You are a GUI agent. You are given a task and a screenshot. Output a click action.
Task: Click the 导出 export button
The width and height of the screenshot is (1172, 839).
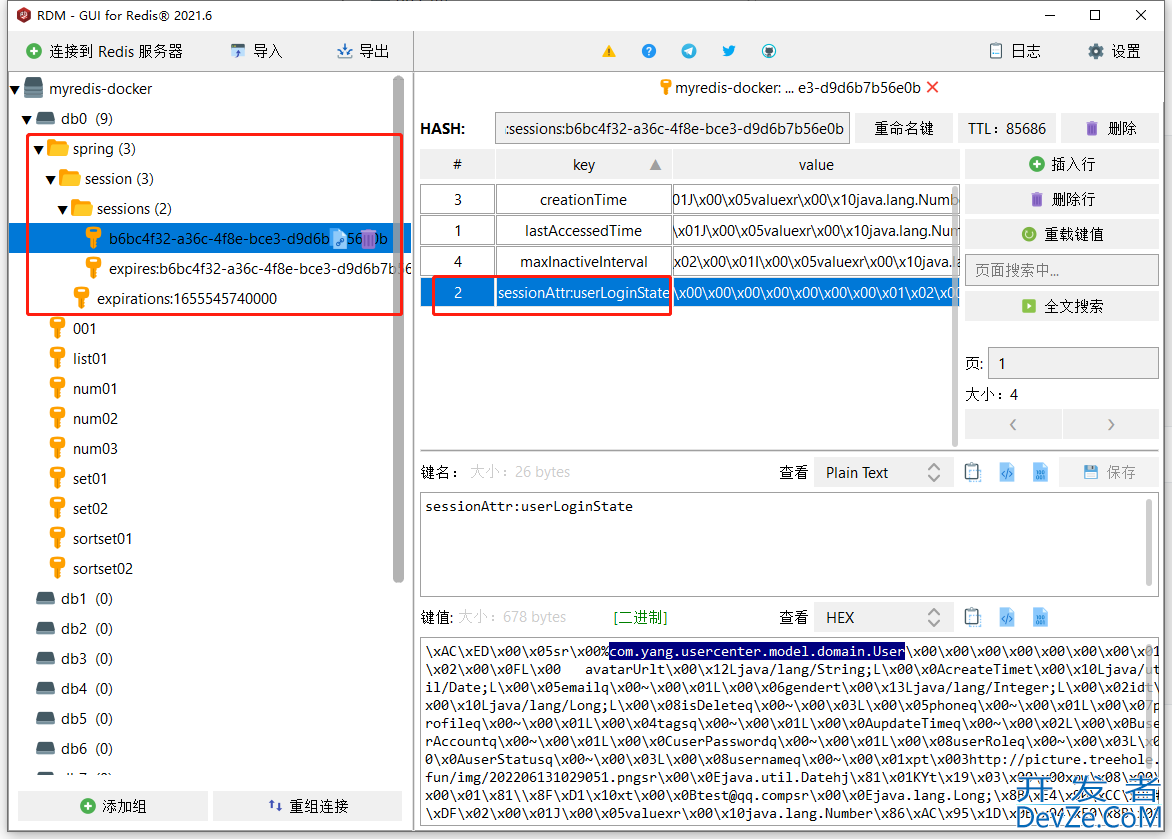tap(363, 51)
